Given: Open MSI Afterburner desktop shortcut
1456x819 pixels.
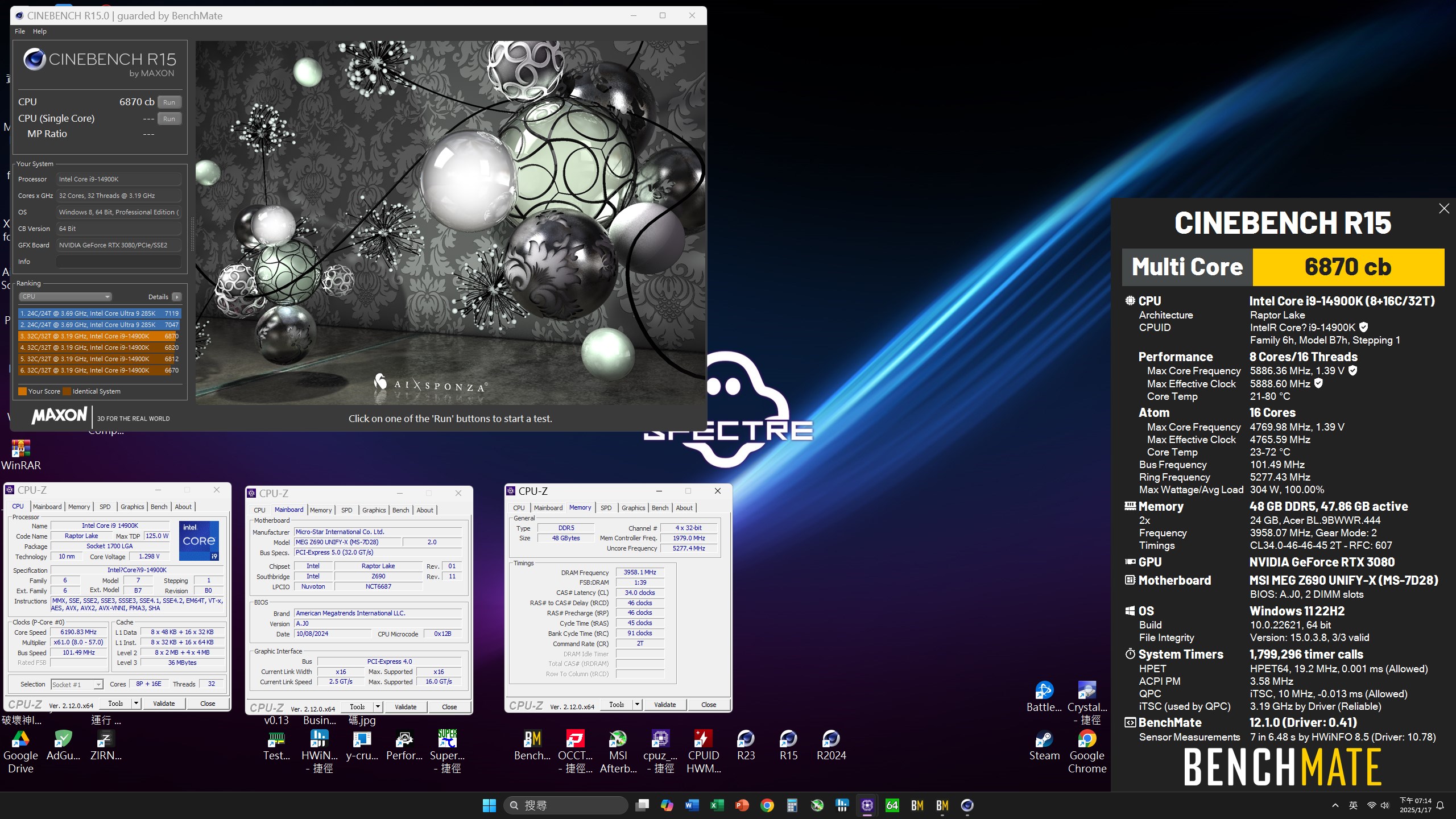Looking at the screenshot, I should (618, 752).
